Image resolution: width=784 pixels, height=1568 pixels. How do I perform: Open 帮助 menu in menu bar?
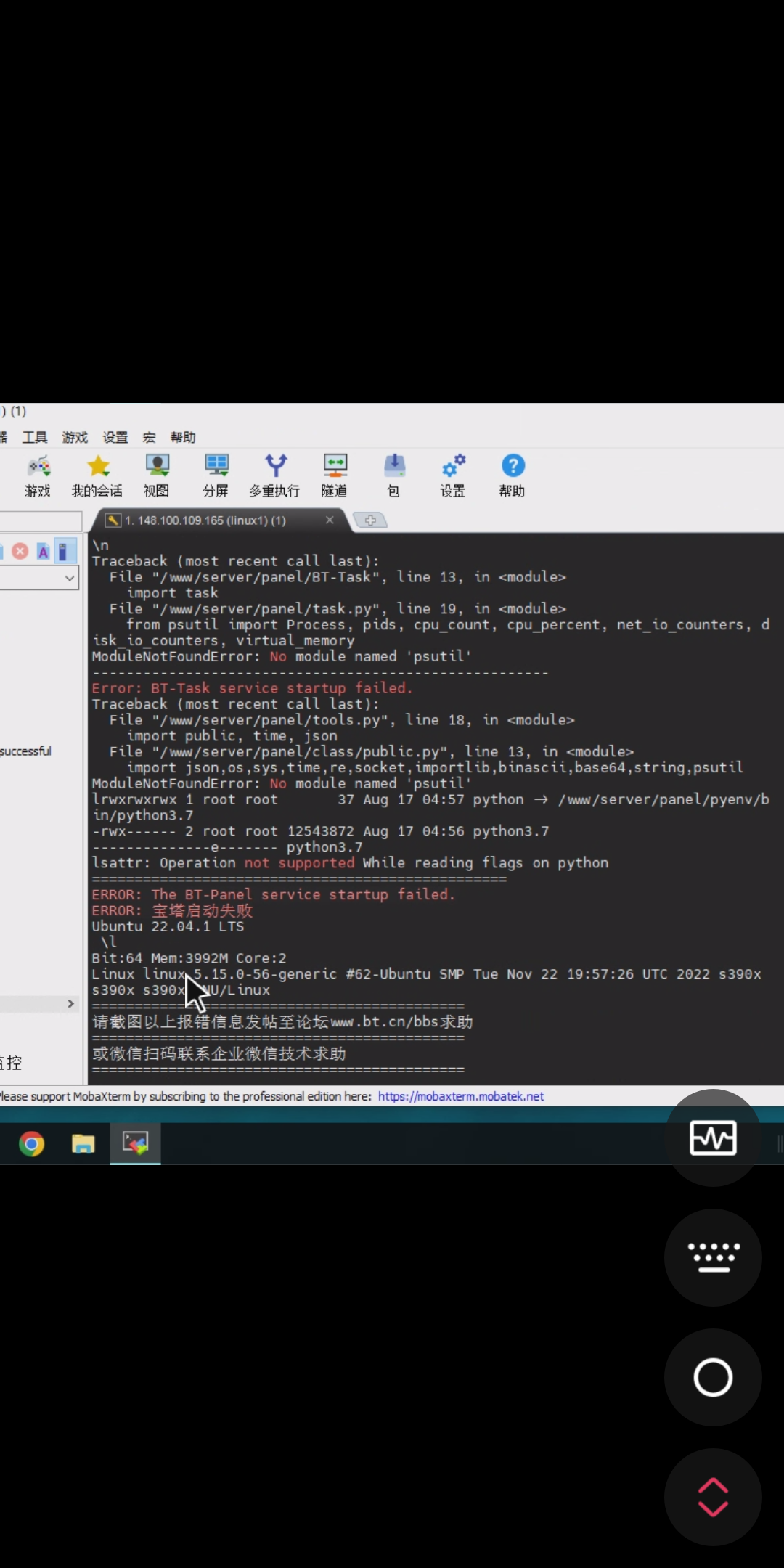click(183, 437)
